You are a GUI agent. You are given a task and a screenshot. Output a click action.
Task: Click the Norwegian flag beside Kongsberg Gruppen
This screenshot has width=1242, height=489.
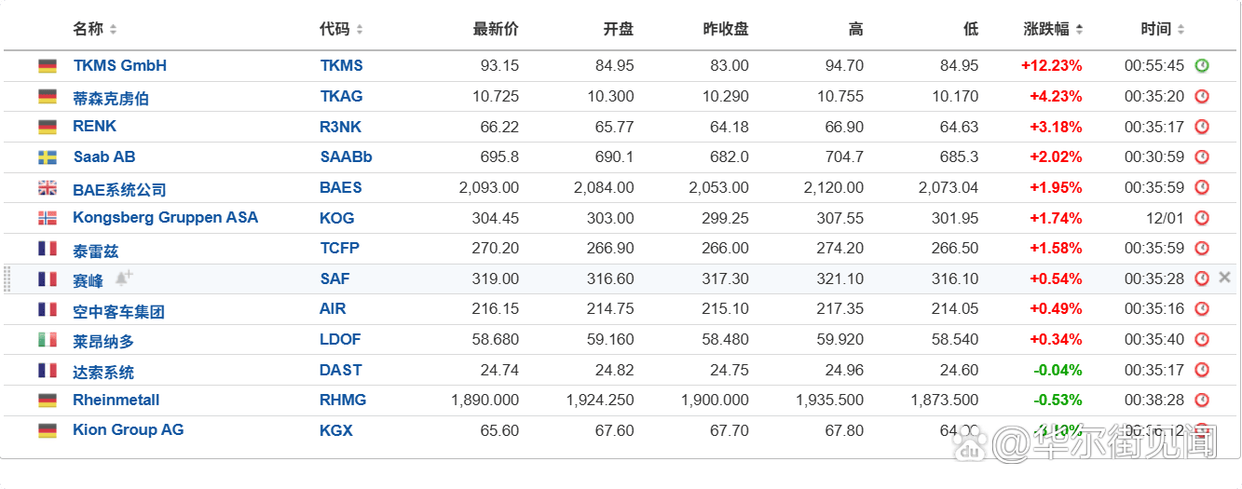[47, 218]
